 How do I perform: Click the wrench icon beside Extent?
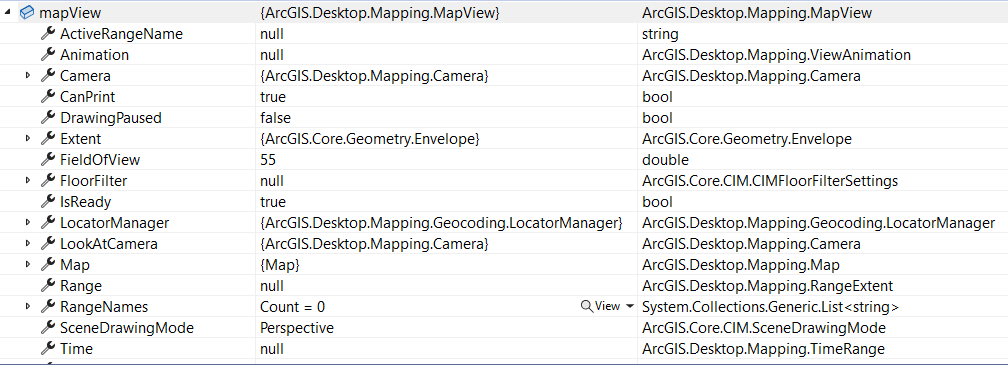pyautogui.click(x=48, y=139)
